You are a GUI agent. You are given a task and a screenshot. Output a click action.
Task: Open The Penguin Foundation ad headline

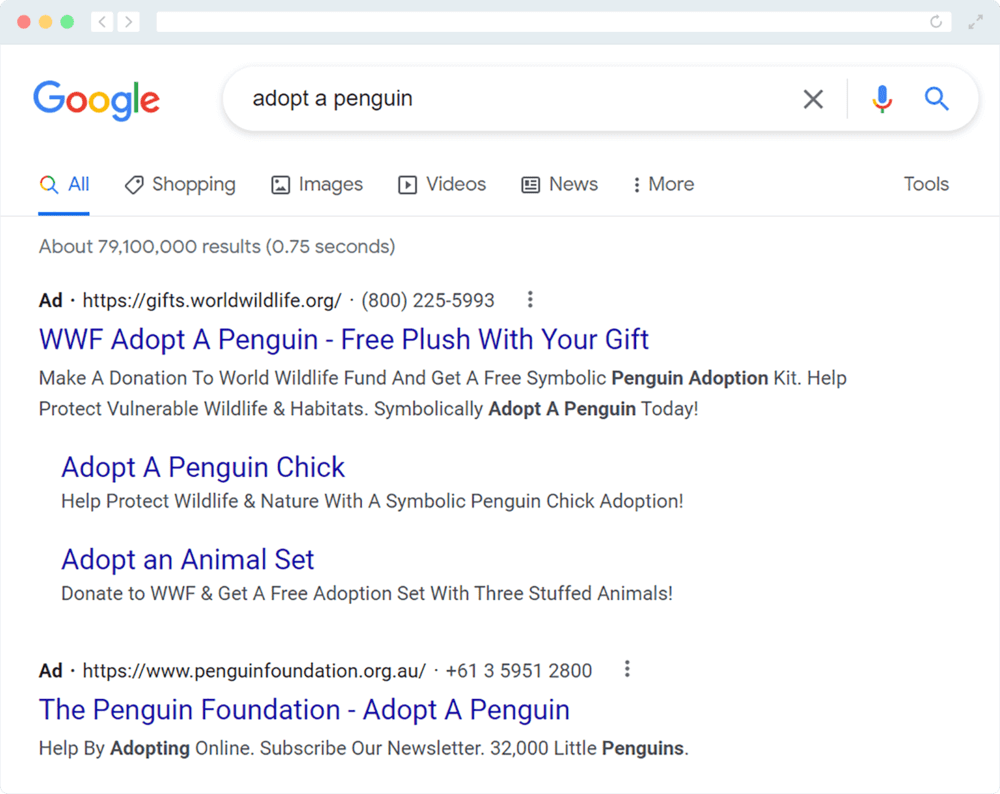tap(304, 709)
